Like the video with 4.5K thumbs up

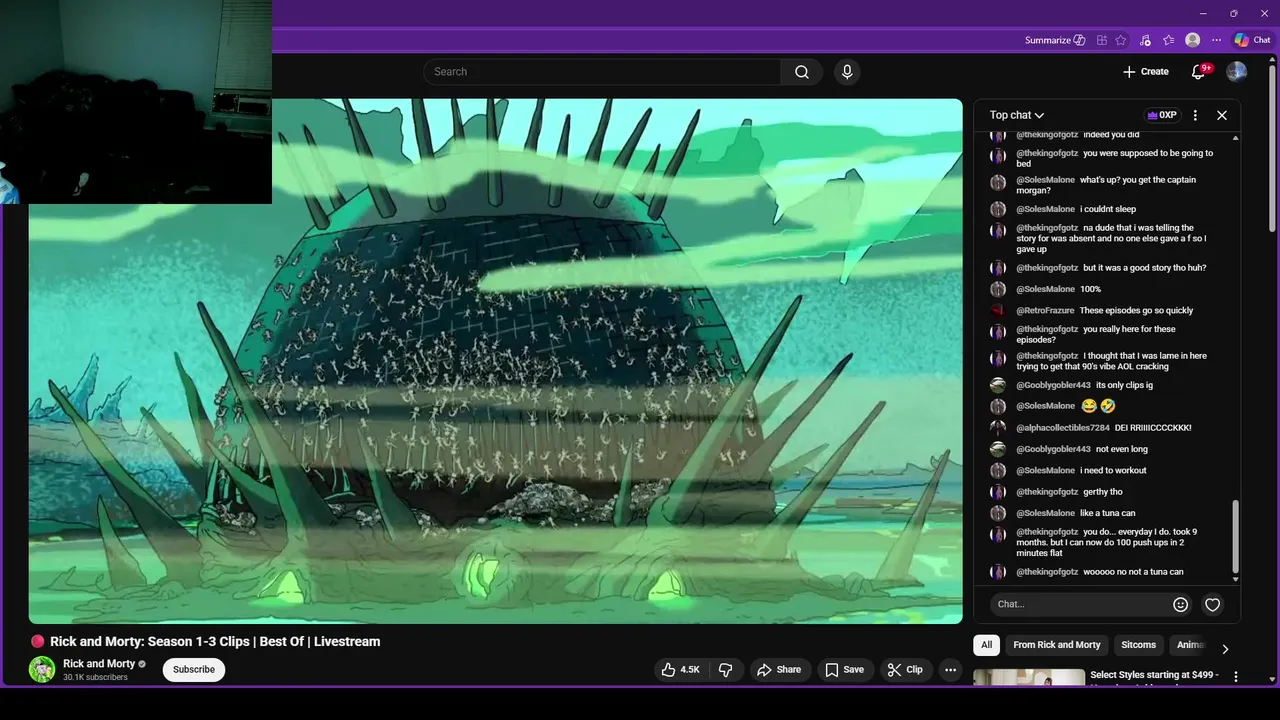[x=680, y=670]
